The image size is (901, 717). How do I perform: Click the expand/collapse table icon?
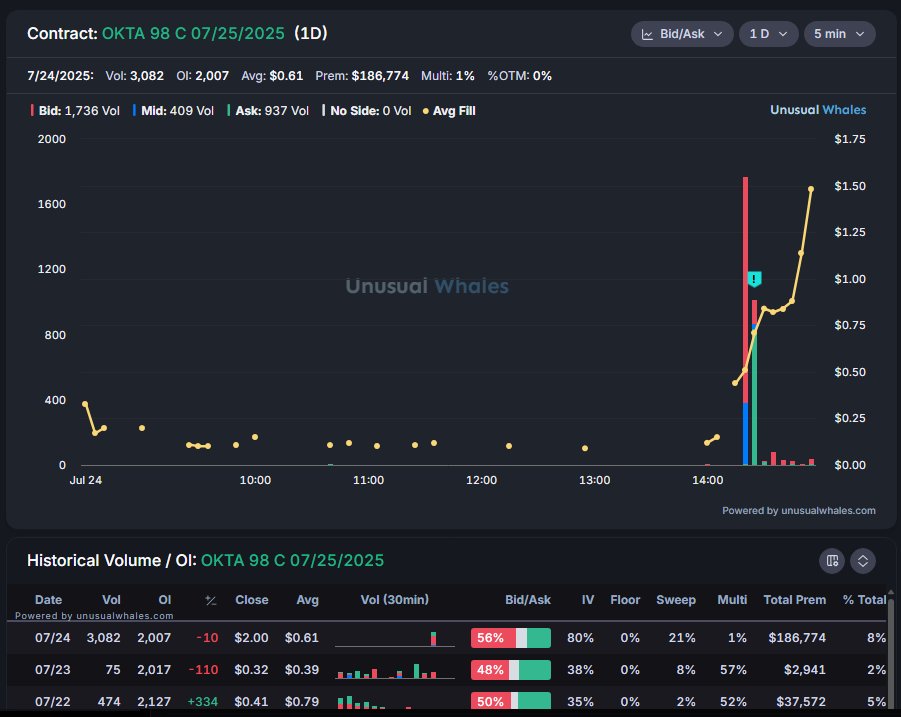863,561
